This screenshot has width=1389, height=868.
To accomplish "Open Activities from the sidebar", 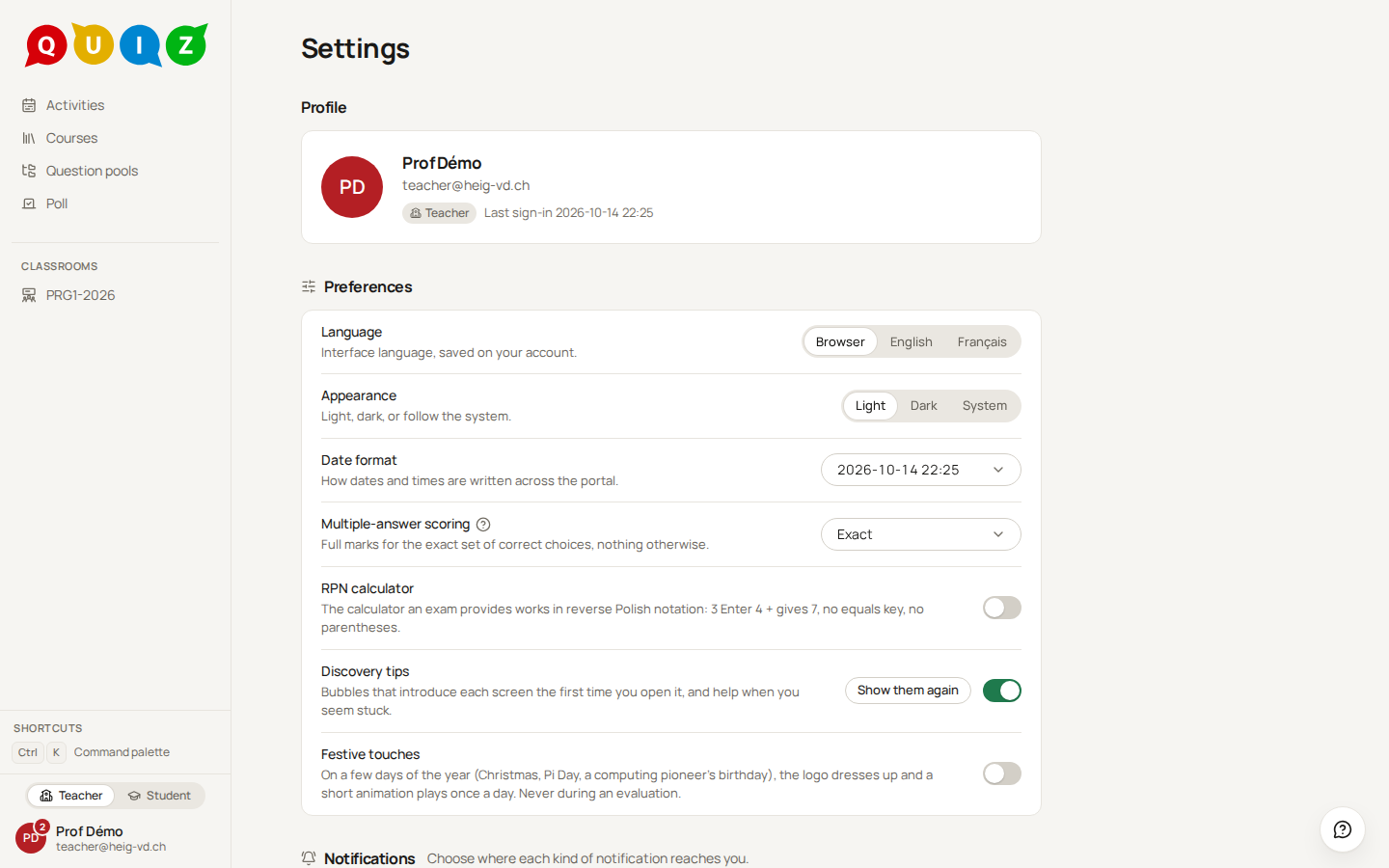I will pyautogui.click(x=115, y=105).
